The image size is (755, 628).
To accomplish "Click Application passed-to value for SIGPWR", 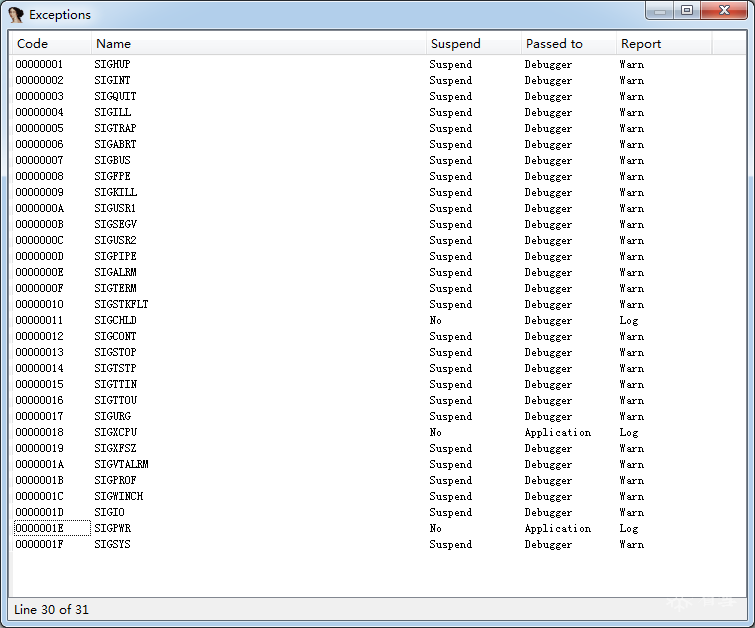I will tap(558, 528).
